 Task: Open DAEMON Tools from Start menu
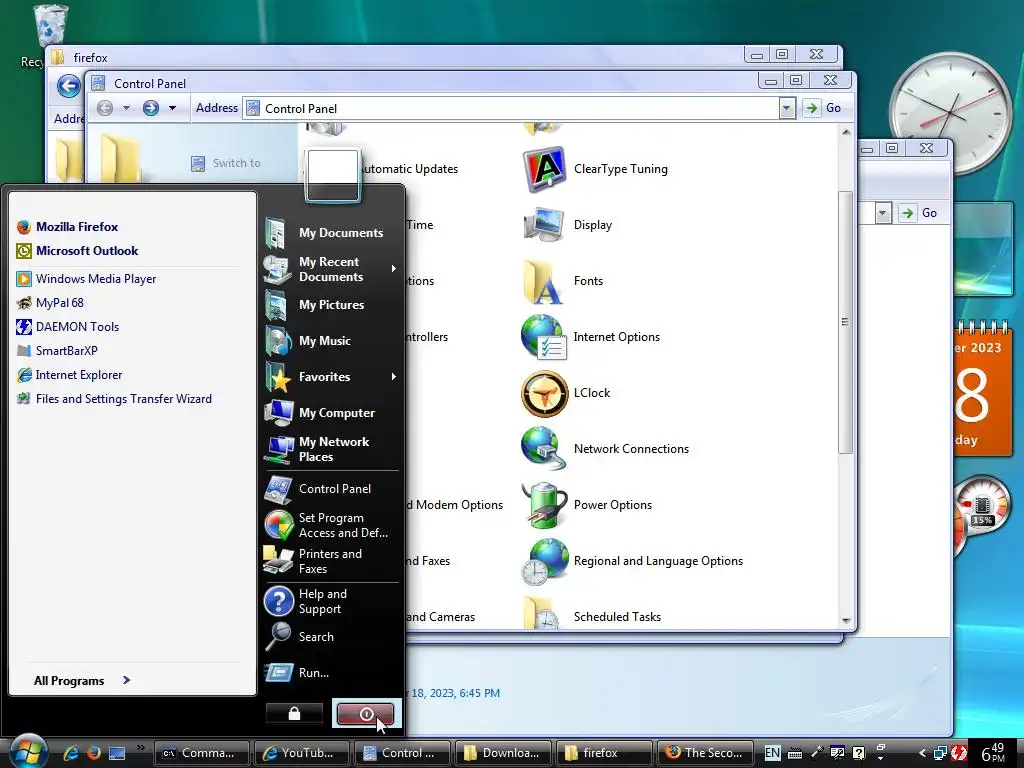point(67,327)
